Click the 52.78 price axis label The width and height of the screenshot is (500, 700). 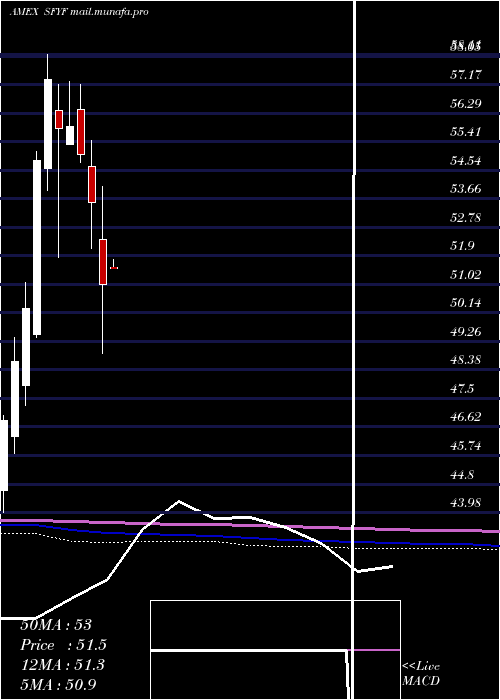(x=466, y=217)
